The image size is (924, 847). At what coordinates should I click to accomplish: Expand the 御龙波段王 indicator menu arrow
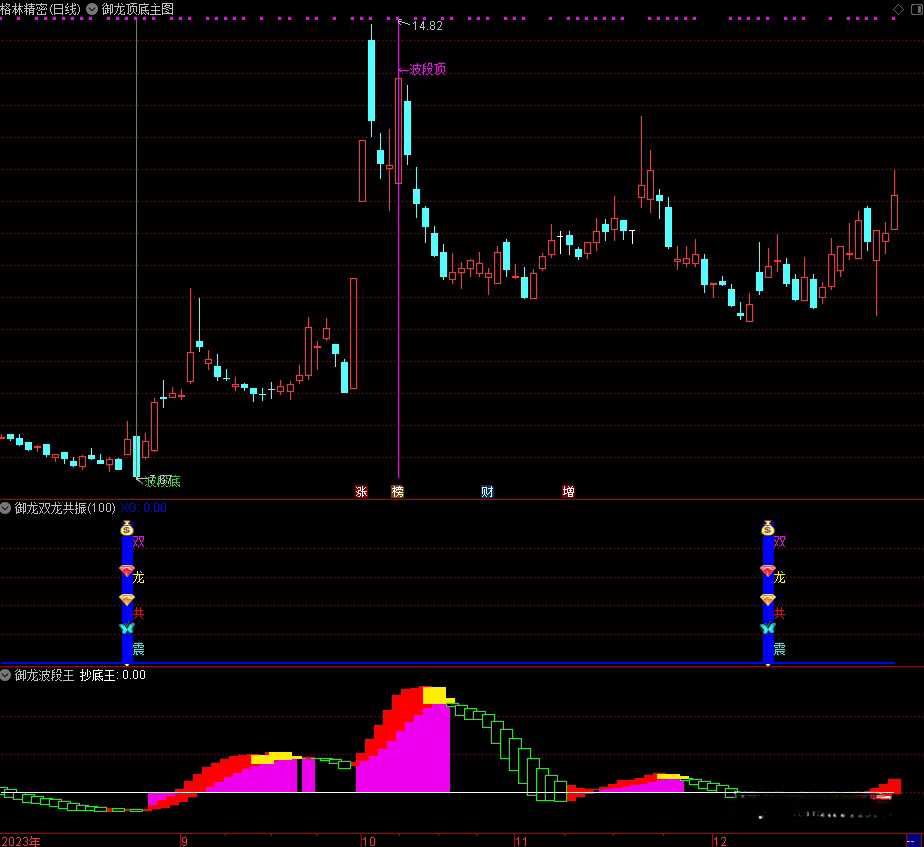[7, 675]
